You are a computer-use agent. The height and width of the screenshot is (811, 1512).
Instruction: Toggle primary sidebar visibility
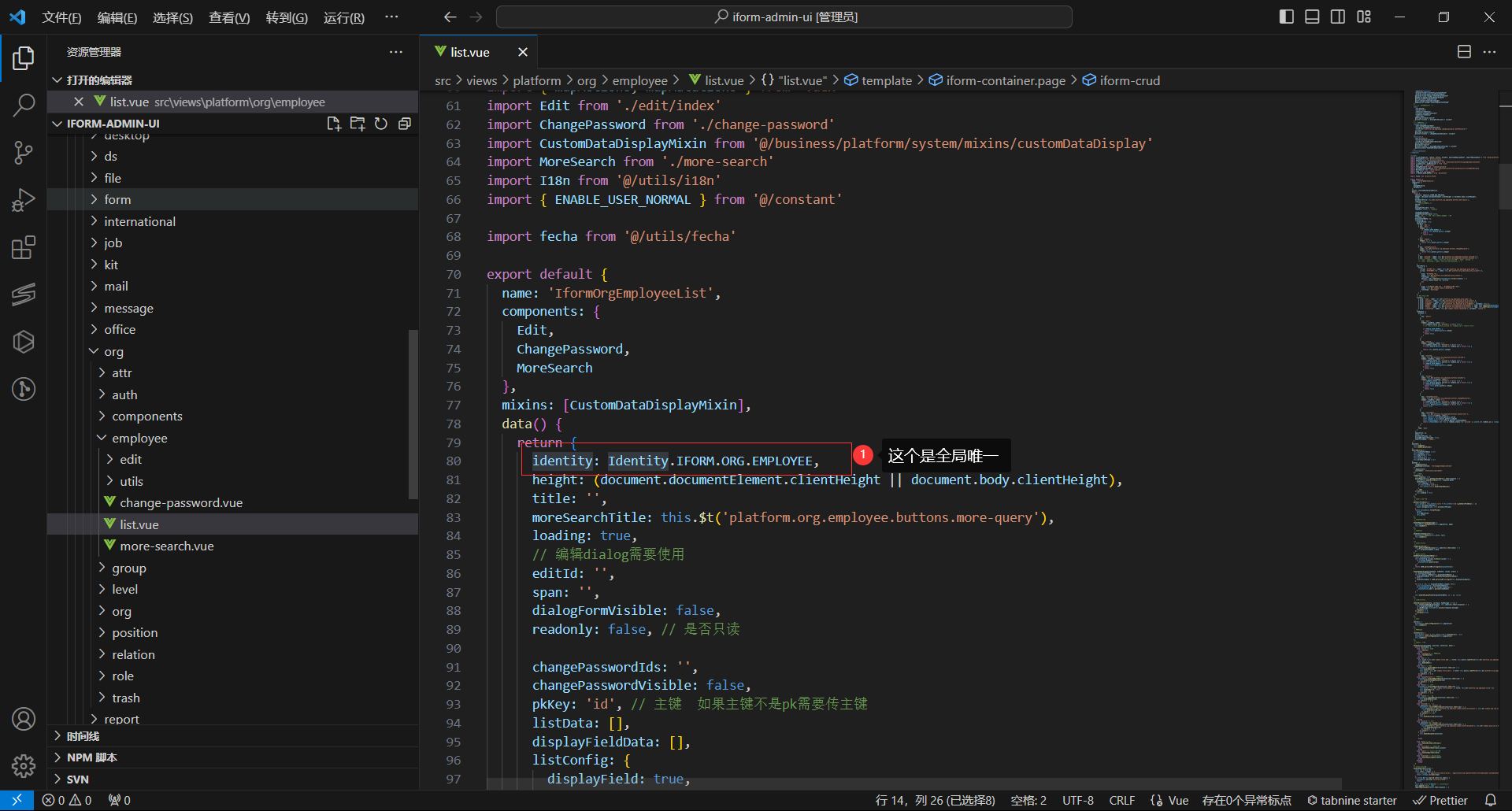[x=1286, y=17]
